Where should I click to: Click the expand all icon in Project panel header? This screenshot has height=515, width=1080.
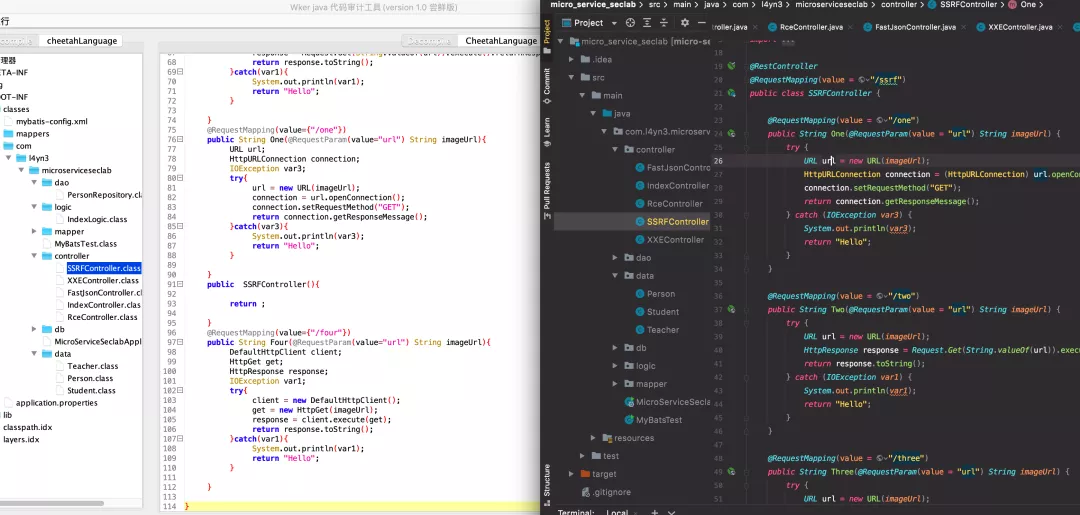click(x=647, y=23)
